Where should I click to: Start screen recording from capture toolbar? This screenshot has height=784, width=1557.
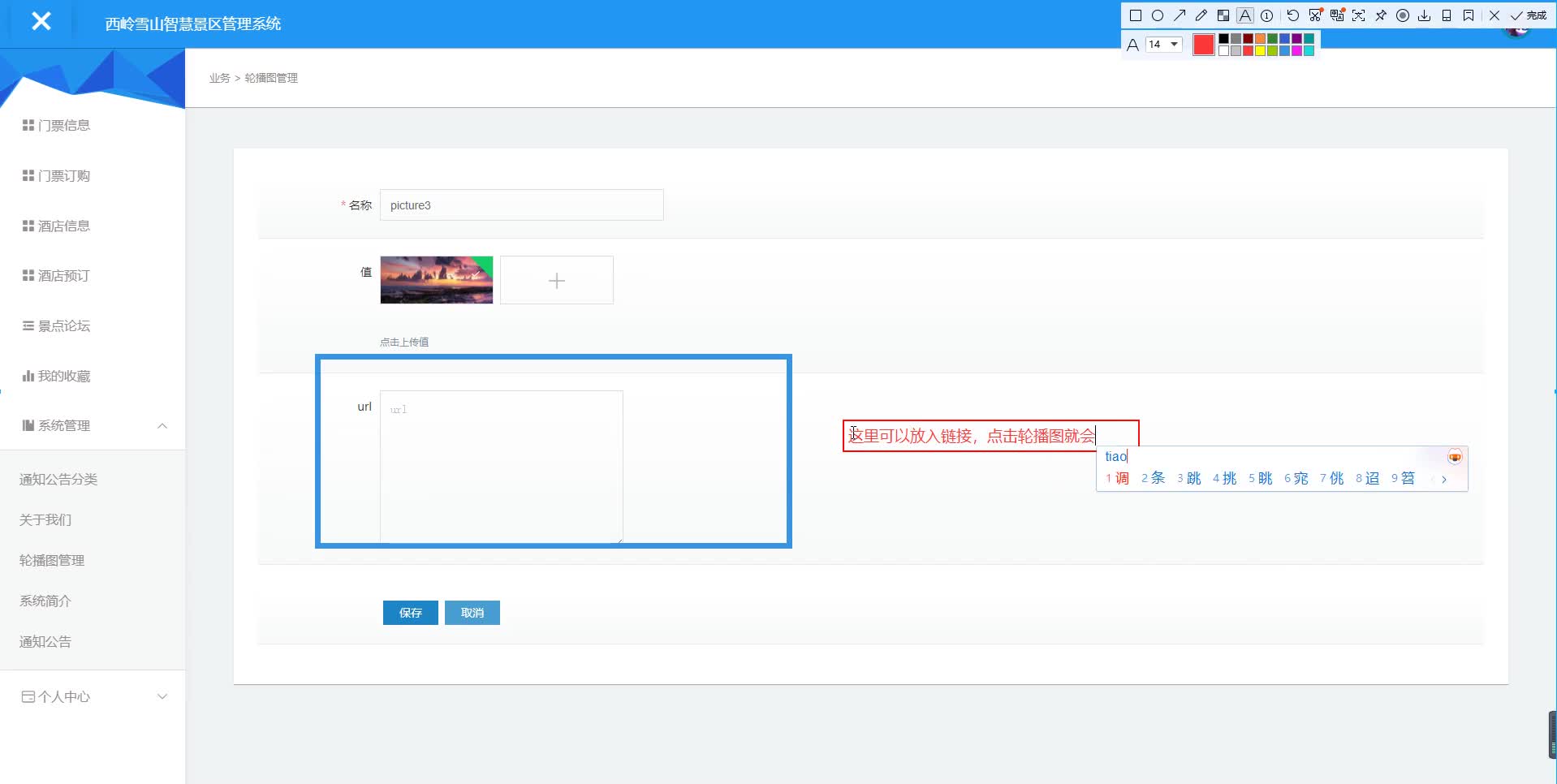coord(1403,15)
